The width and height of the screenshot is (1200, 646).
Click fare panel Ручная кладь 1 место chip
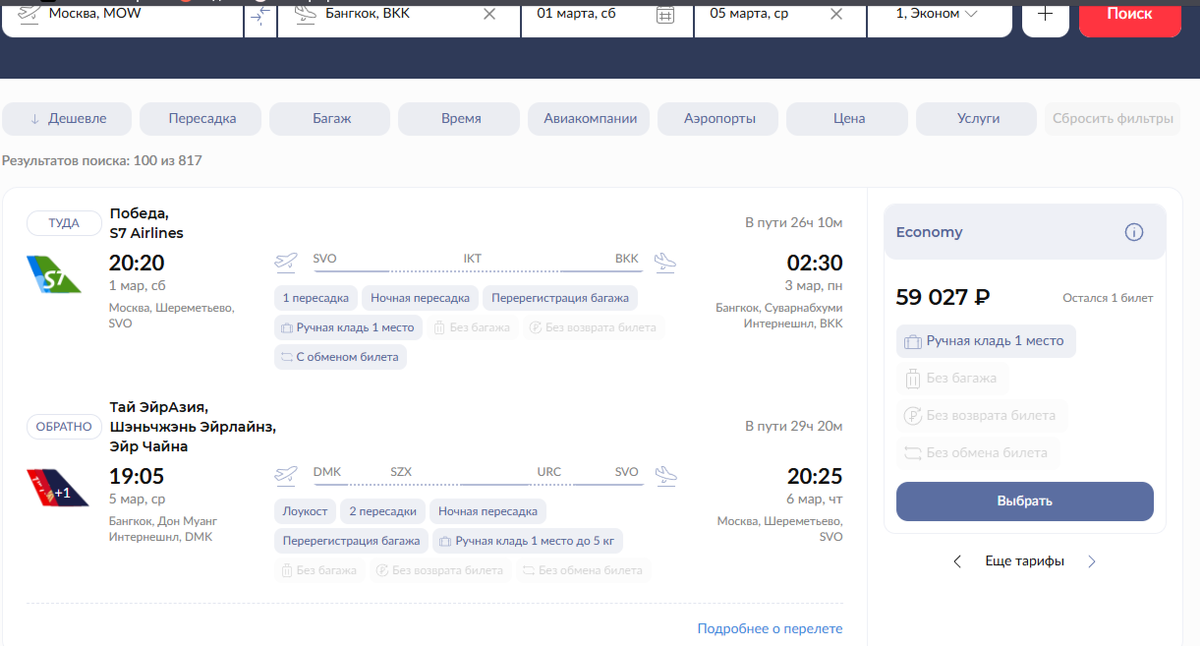986,341
